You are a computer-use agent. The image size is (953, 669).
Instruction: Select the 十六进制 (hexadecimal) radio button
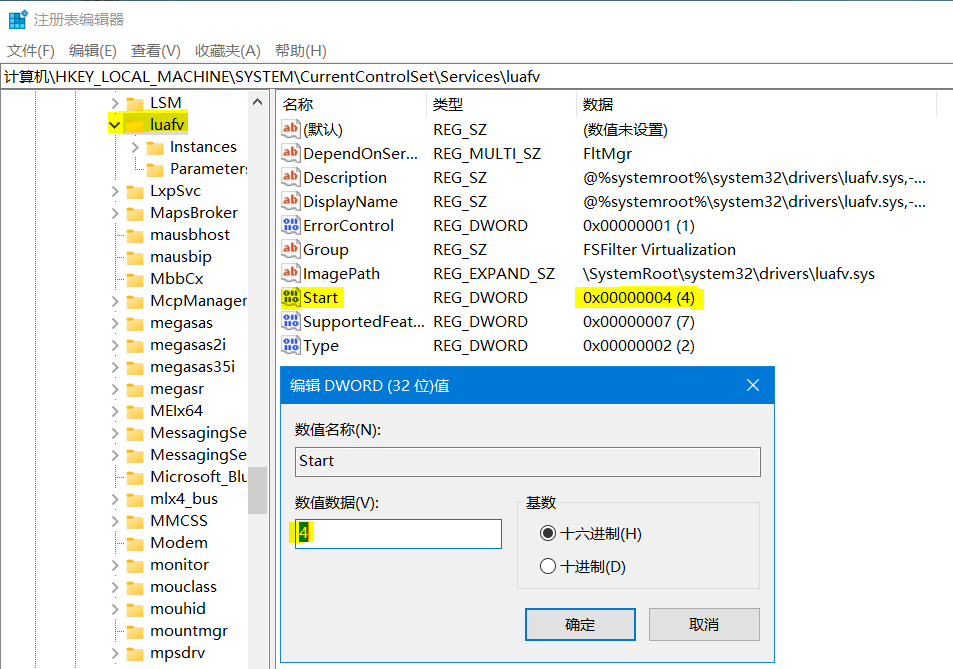pos(547,534)
